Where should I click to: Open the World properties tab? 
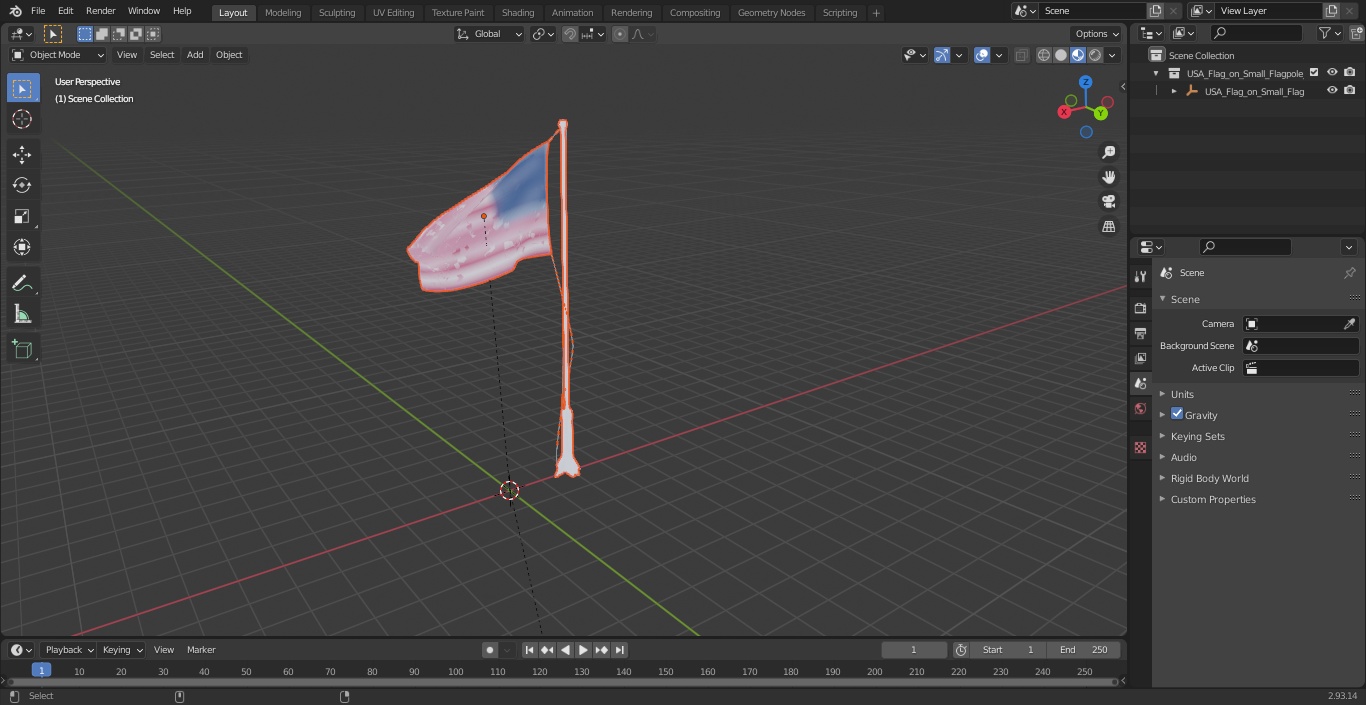[x=1140, y=408]
